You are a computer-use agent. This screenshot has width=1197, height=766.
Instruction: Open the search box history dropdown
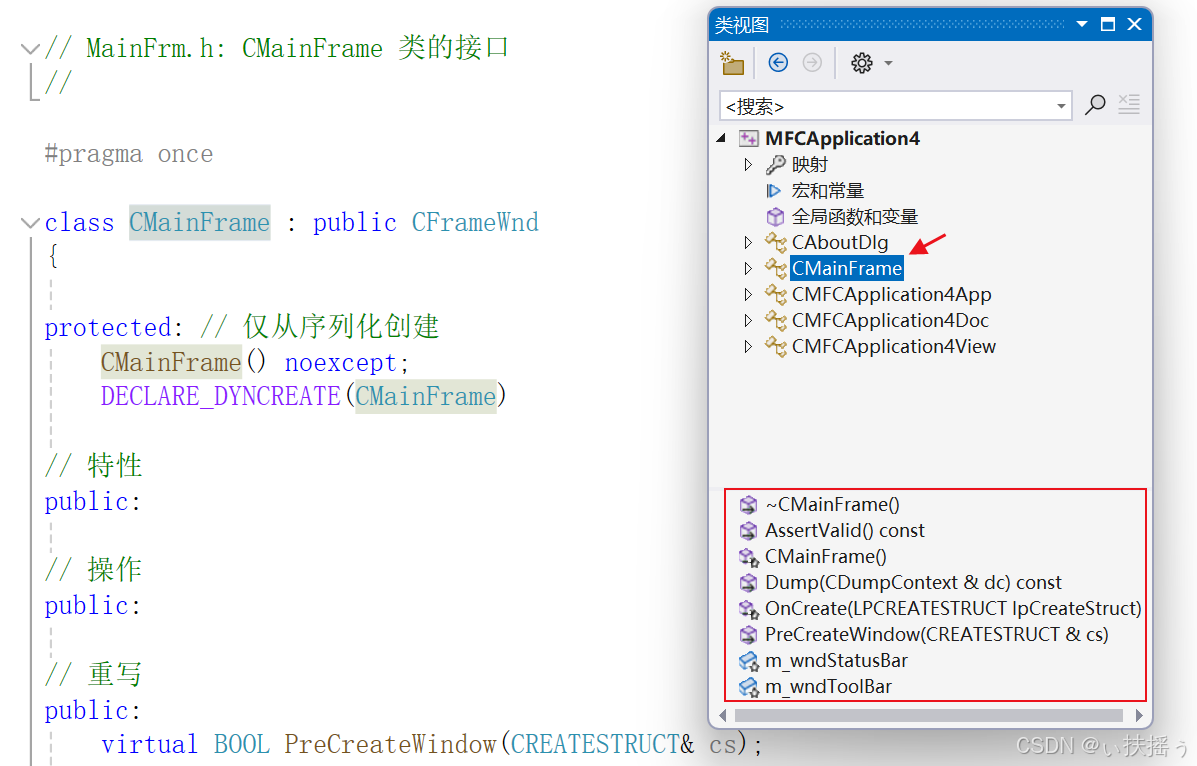point(1061,106)
